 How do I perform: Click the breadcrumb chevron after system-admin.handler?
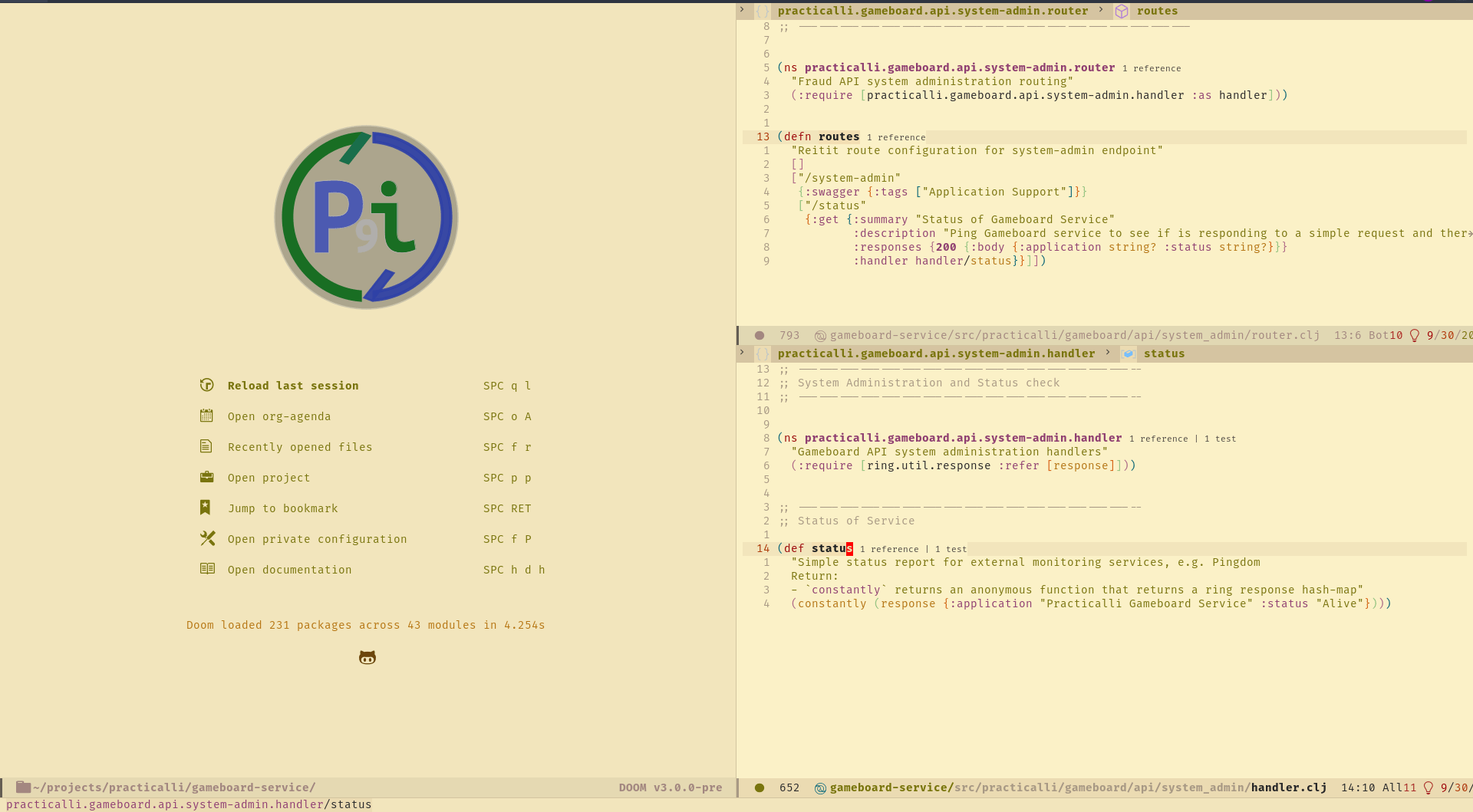click(x=1108, y=353)
